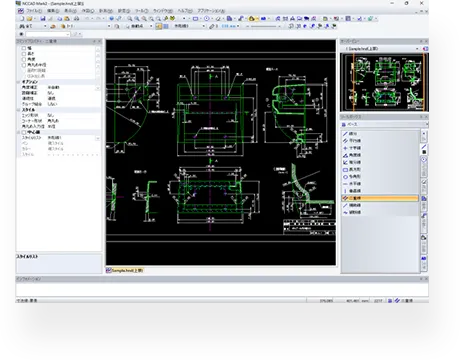This screenshot has width=460, height=360.
Task: Click the Save floppy disk icon
Action: (x=43, y=19)
